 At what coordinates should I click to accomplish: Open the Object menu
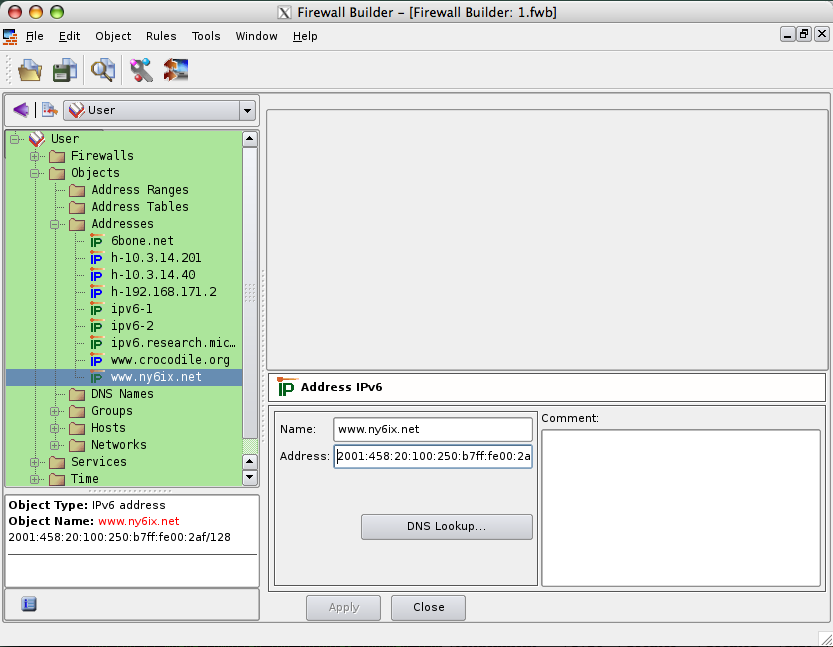[x=113, y=36]
